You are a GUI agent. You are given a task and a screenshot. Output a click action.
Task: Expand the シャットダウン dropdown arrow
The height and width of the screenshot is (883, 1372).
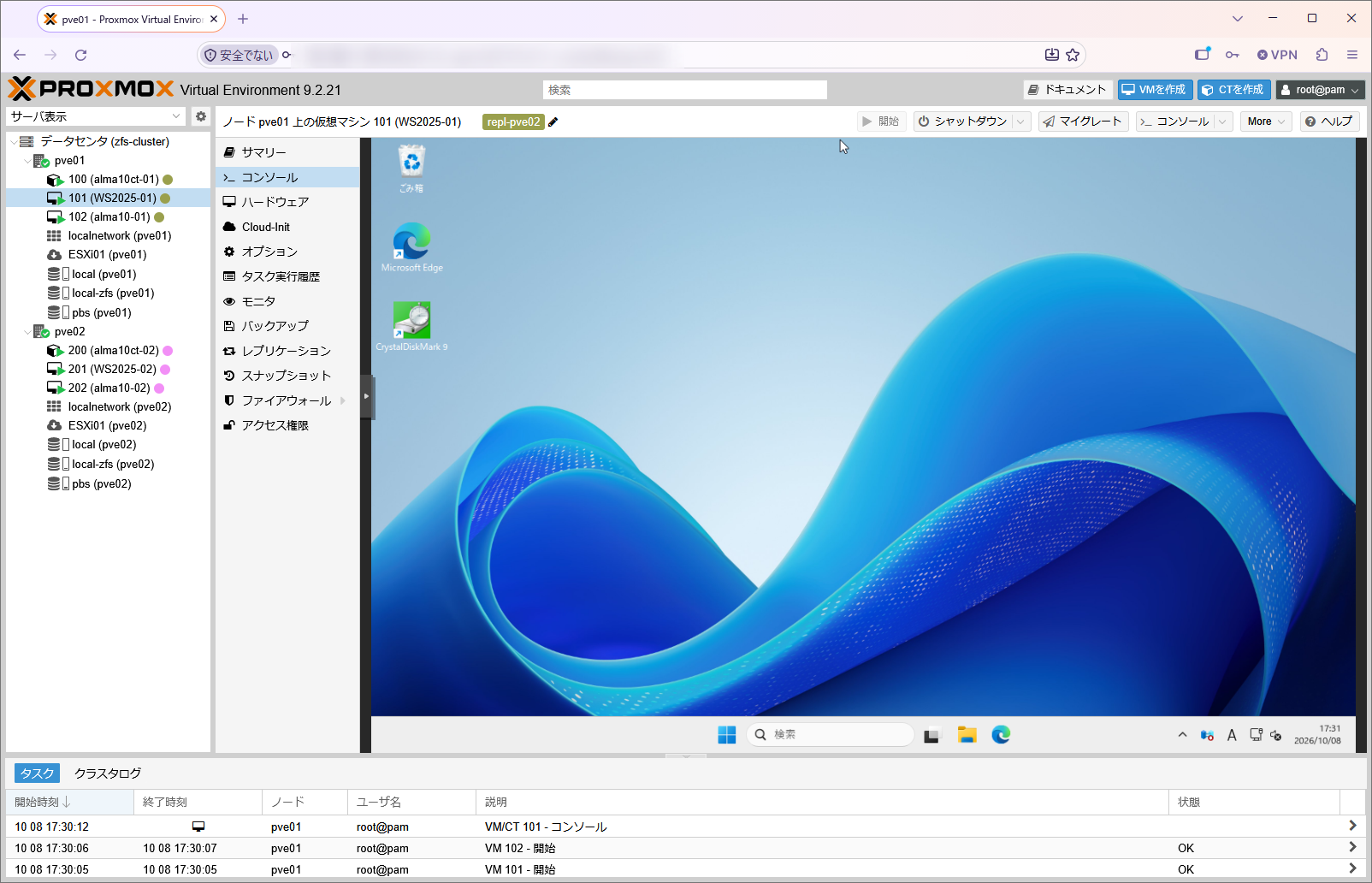click(x=1020, y=121)
